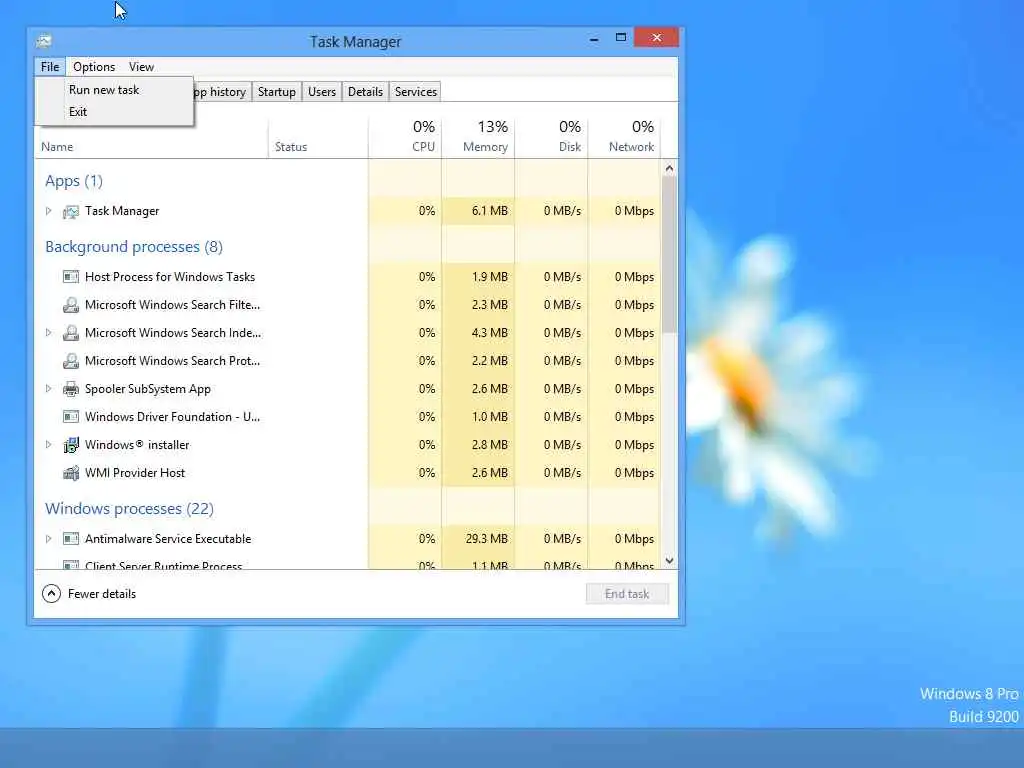This screenshot has width=1024, height=768.
Task: Switch to the Details tab
Action: tap(365, 92)
